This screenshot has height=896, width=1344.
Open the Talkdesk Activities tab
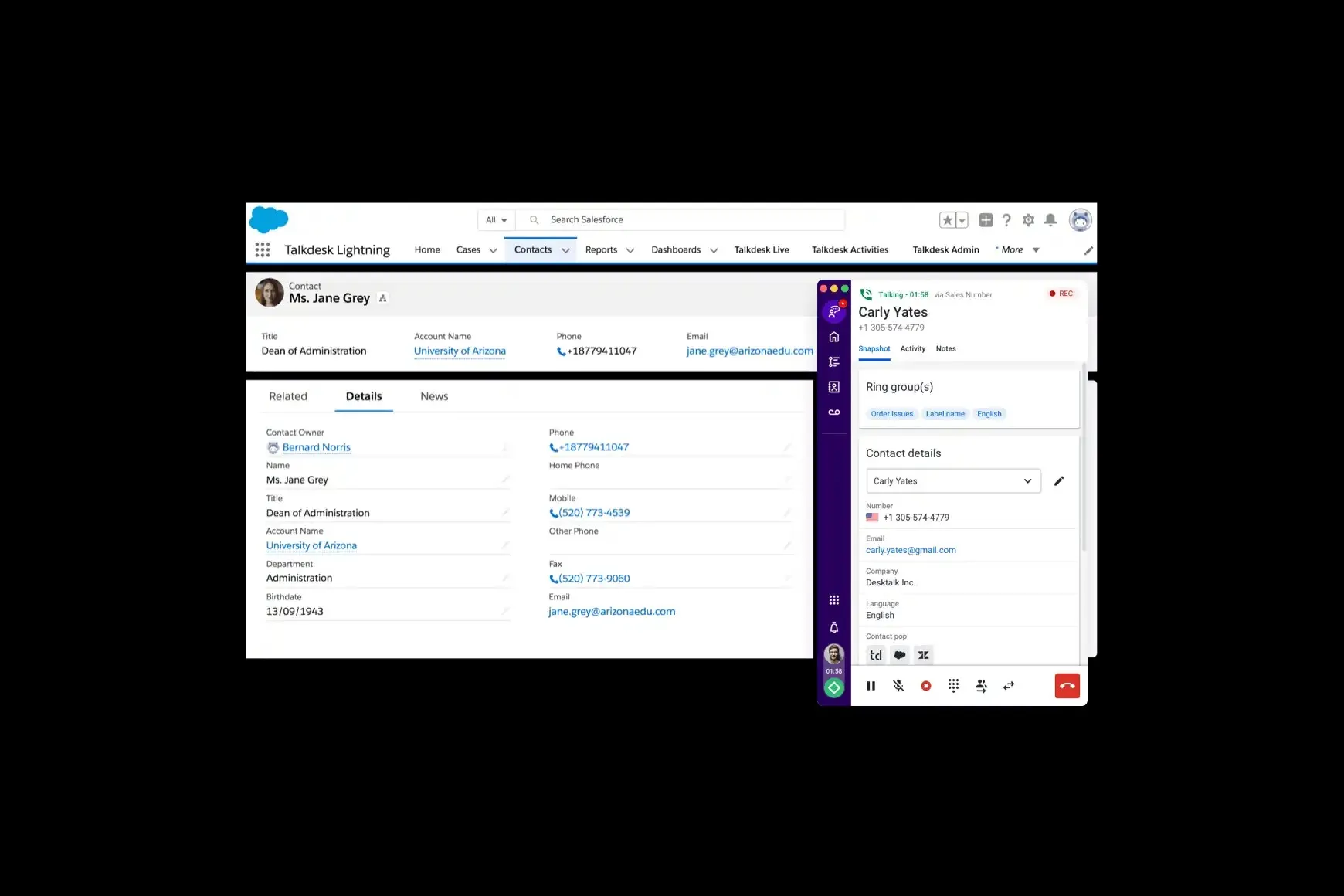pos(850,249)
